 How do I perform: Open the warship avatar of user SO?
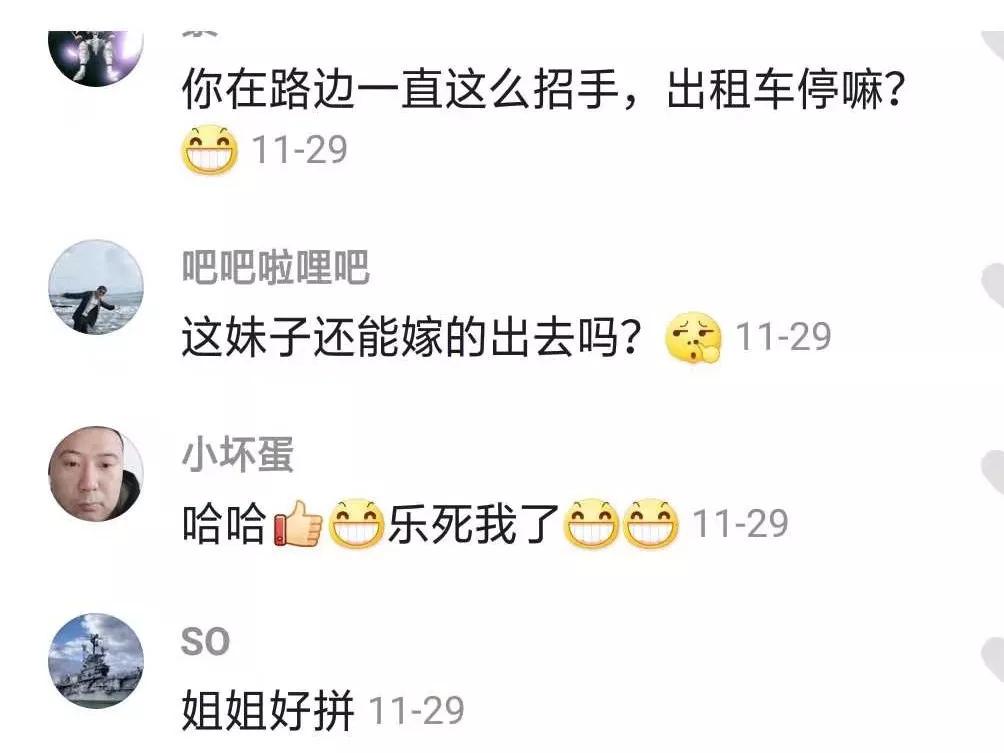pos(96,661)
